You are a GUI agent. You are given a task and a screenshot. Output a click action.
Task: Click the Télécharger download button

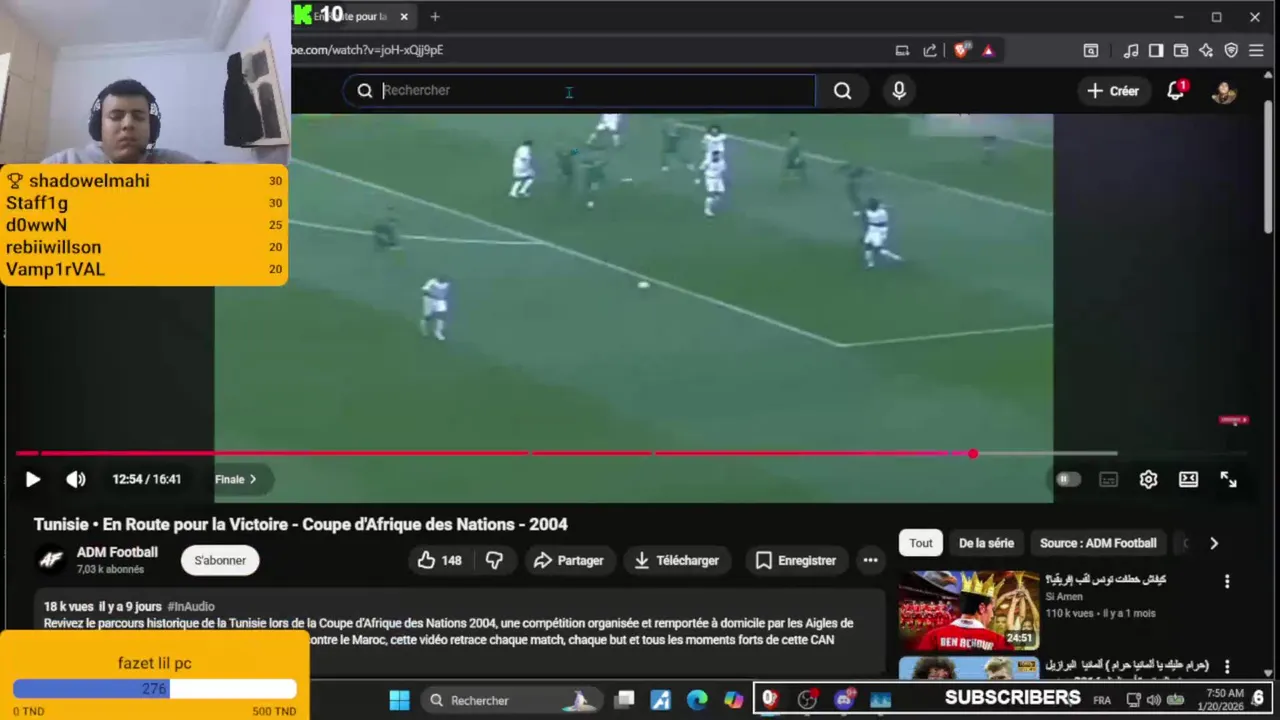click(x=677, y=561)
